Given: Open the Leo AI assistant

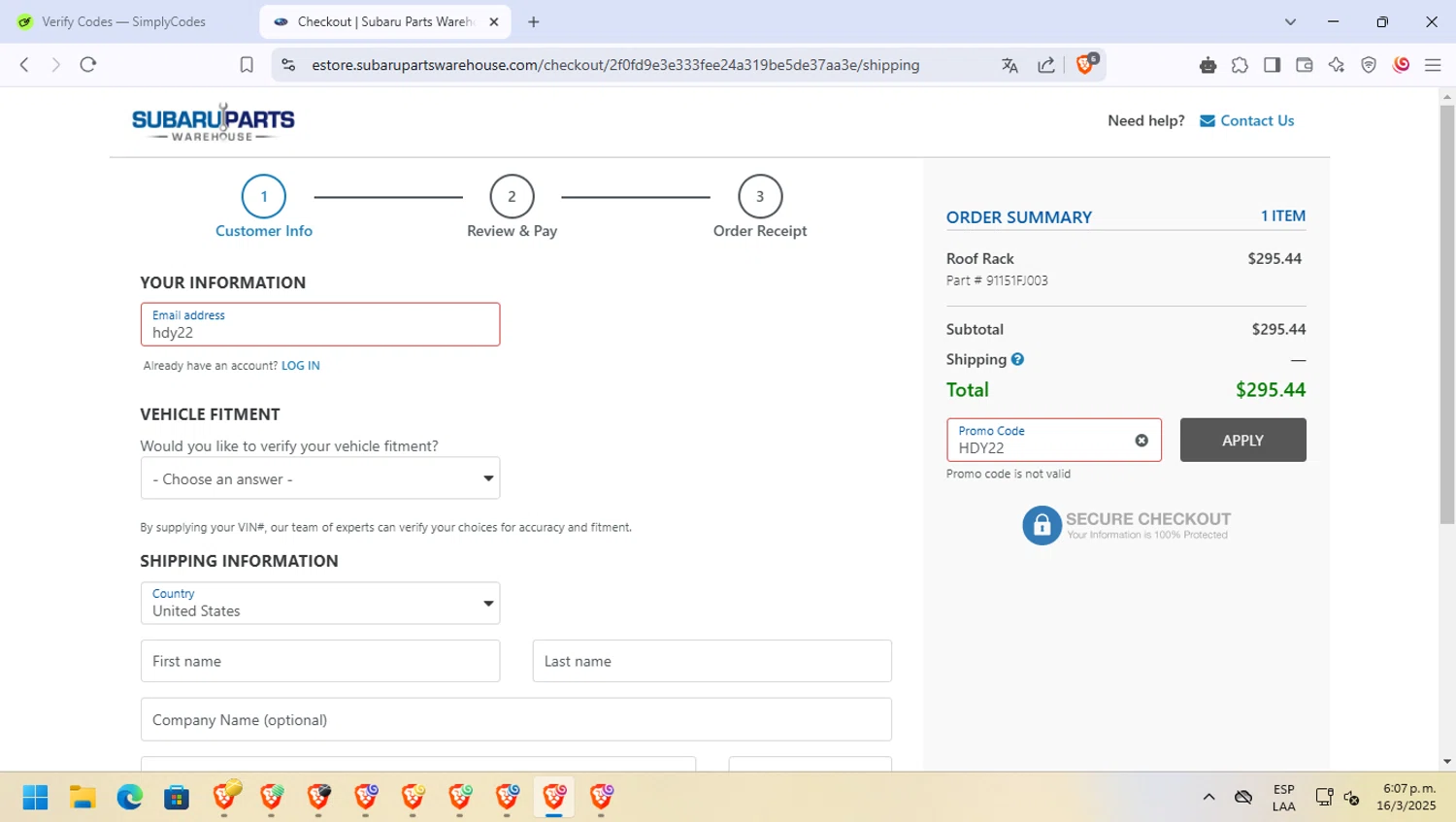Looking at the screenshot, I should (x=1337, y=65).
